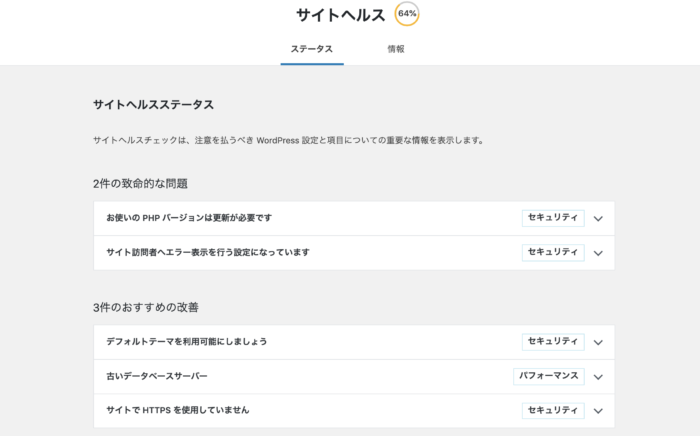Open 'お使いの PHP バージョンは更新が必要です' issue title
This screenshot has height=436, width=700.
pos(189,218)
